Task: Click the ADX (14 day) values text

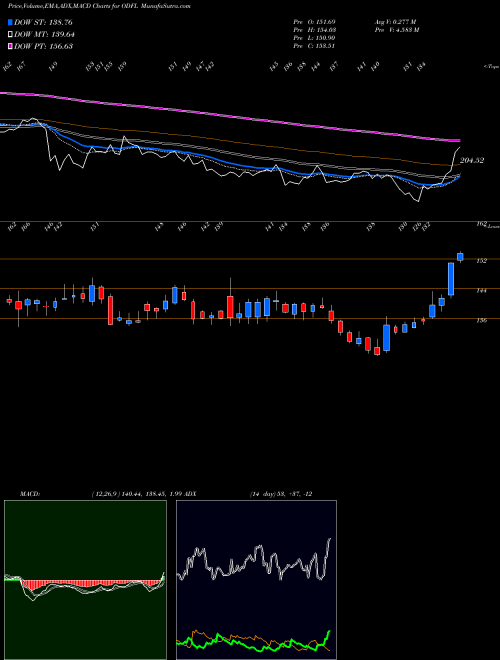Action: point(281,493)
